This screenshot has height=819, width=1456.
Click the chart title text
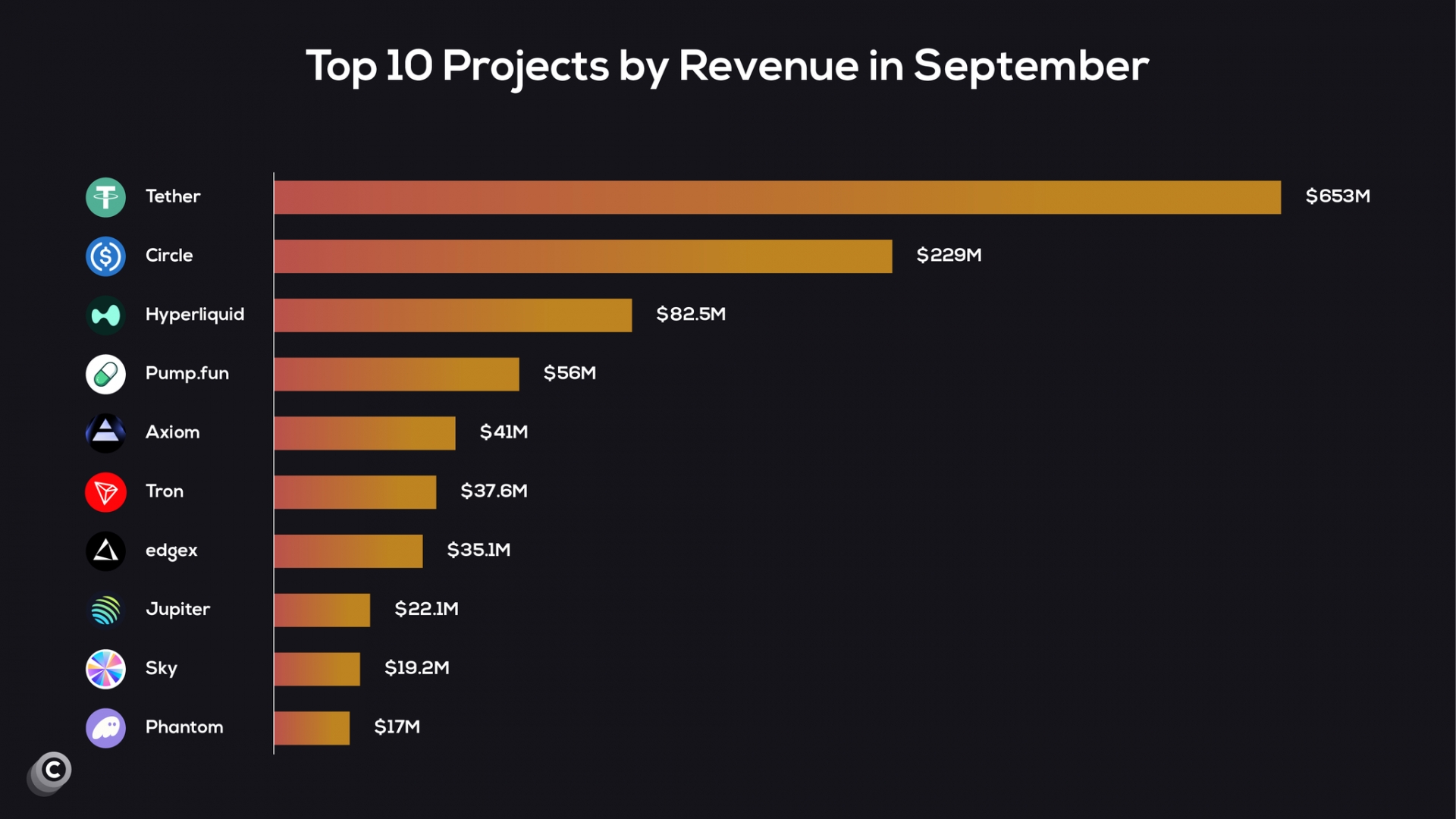(x=727, y=66)
